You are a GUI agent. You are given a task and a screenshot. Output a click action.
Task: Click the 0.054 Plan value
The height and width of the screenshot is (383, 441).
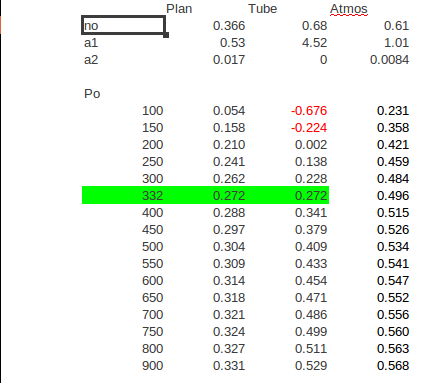pos(229,111)
